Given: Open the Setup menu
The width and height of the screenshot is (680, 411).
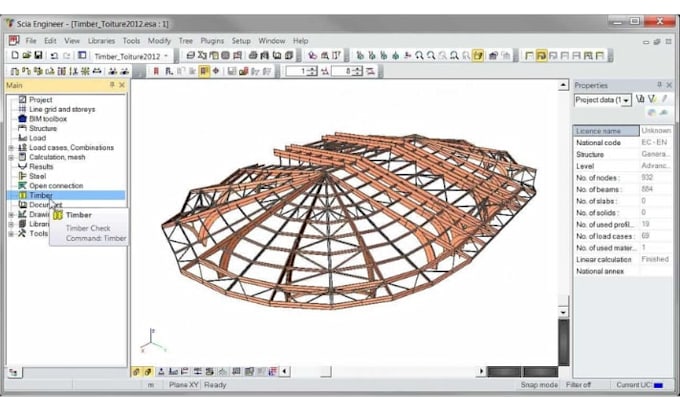Looking at the screenshot, I should [x=241, y=41].
